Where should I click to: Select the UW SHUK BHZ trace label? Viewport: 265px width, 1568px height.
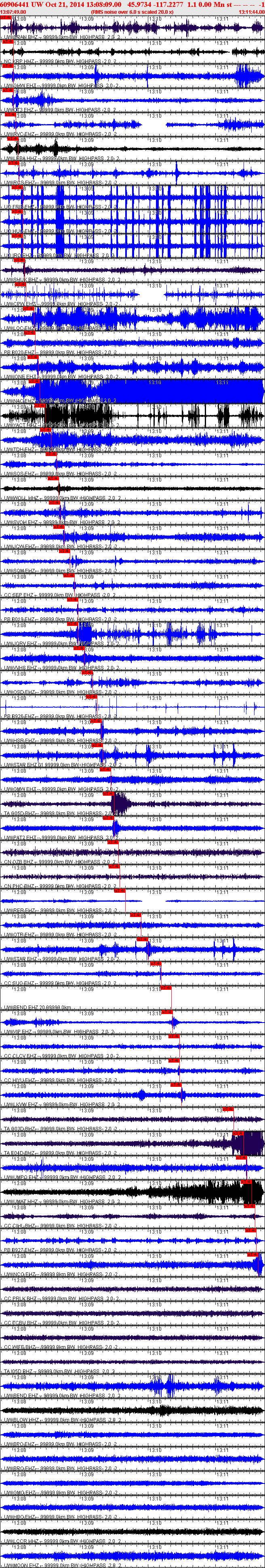[61, 279]
